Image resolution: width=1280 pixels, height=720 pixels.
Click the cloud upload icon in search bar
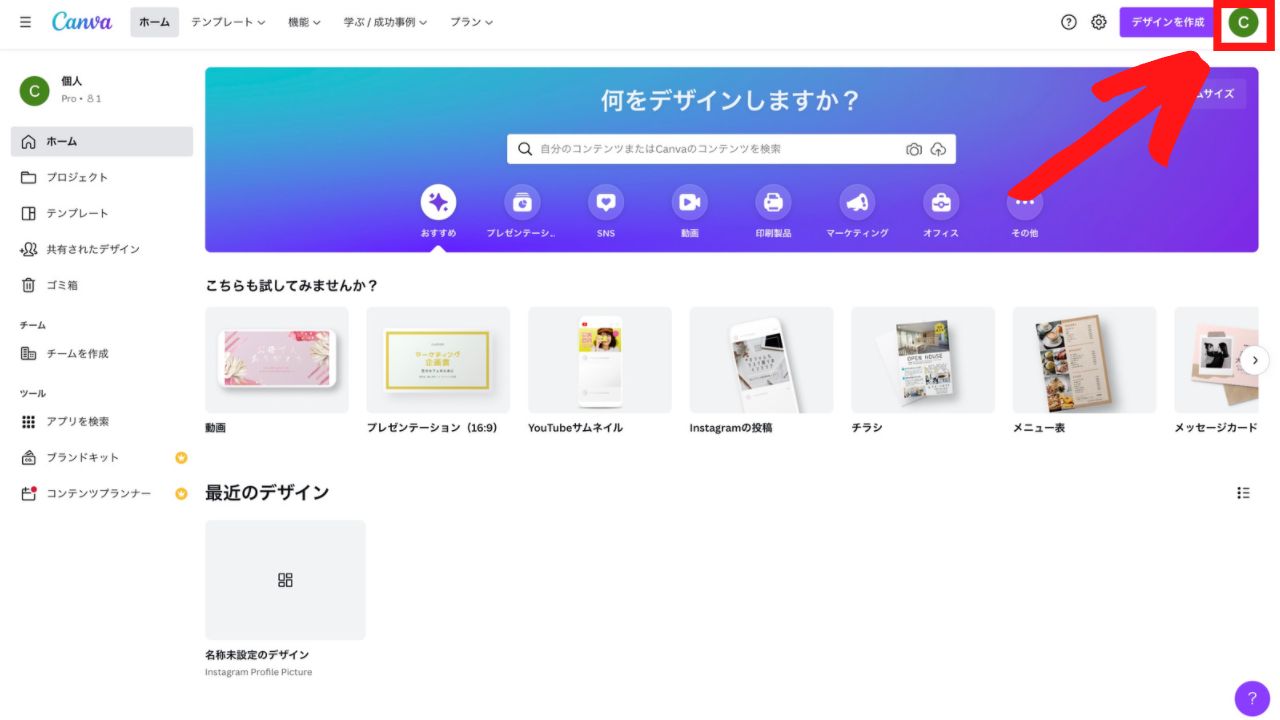point(938,149)
